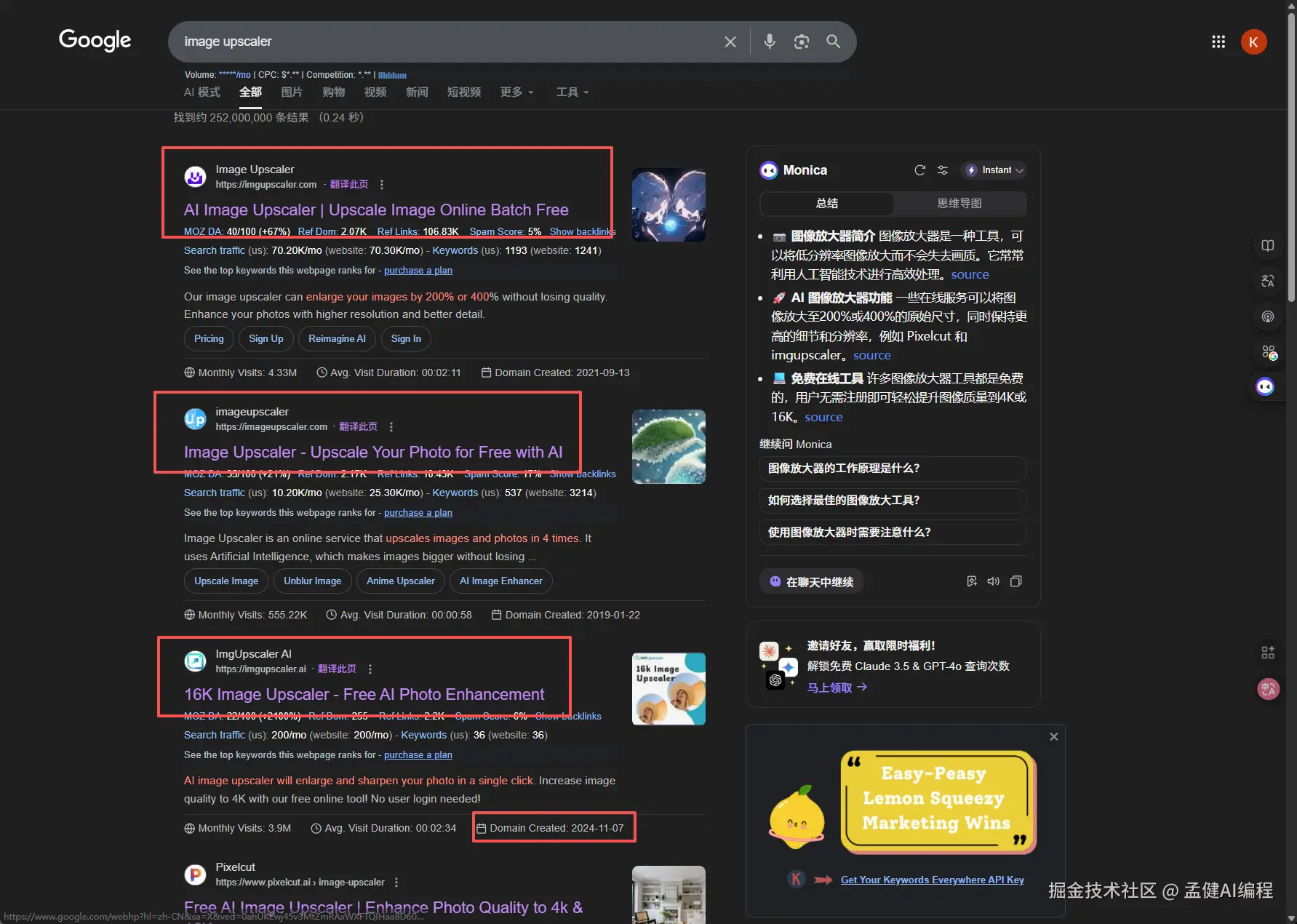This screenshot has height=924, width=1297.
Task: Click the ImgUpscaler AI favicon
Action: tap(195, 661)
